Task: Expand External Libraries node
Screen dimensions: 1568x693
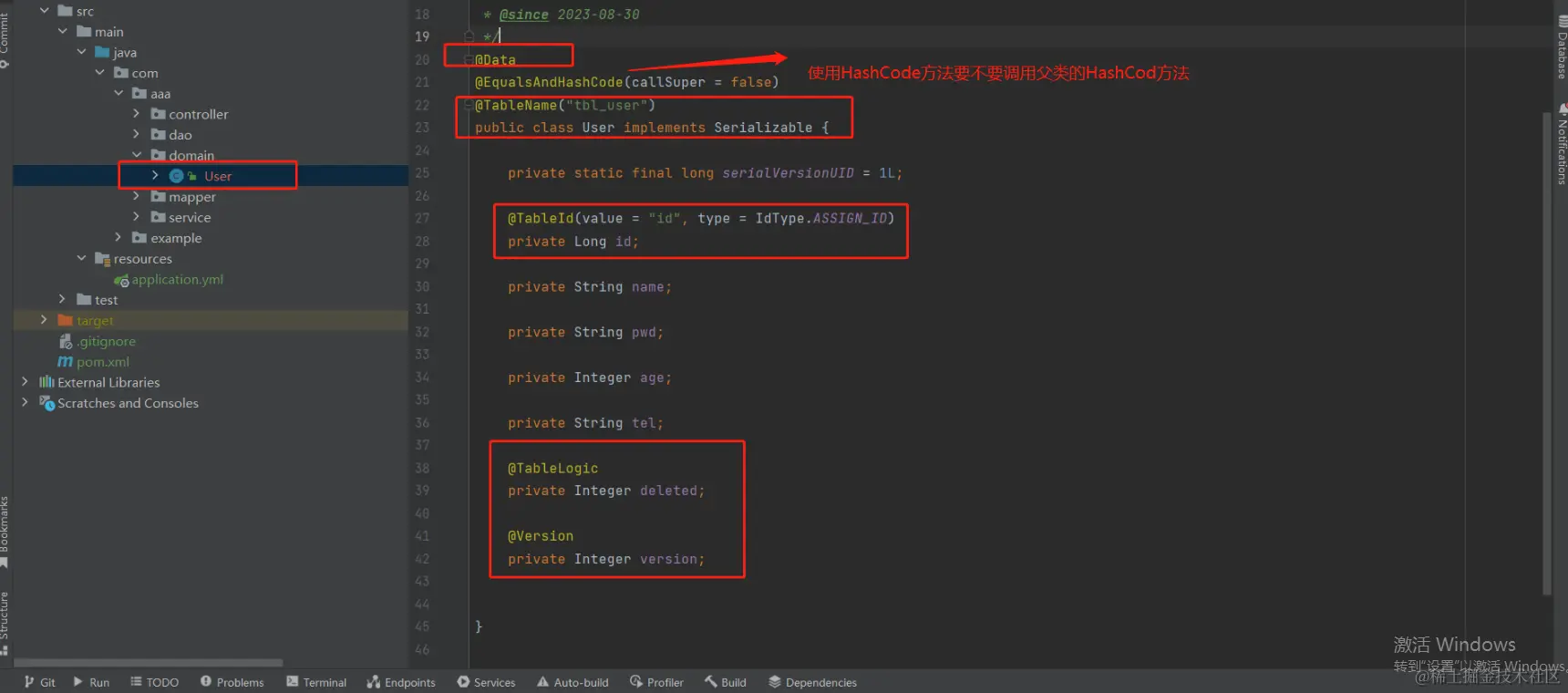Action: [x=26, y=382]
